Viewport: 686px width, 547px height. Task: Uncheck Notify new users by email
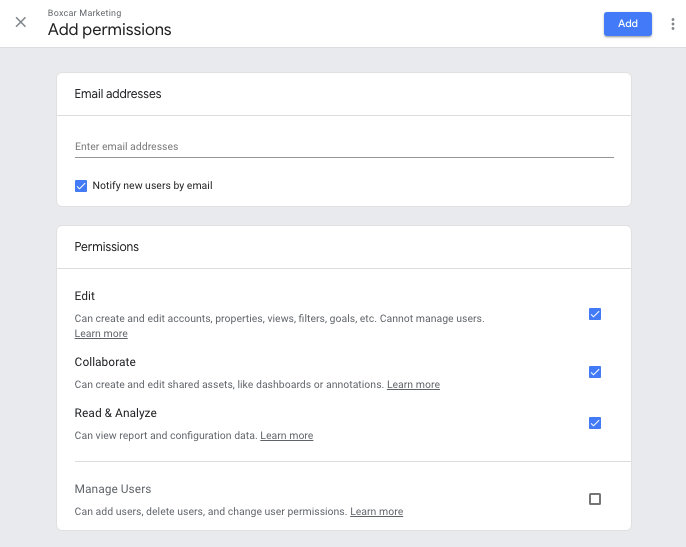click(x=81, y=186)
